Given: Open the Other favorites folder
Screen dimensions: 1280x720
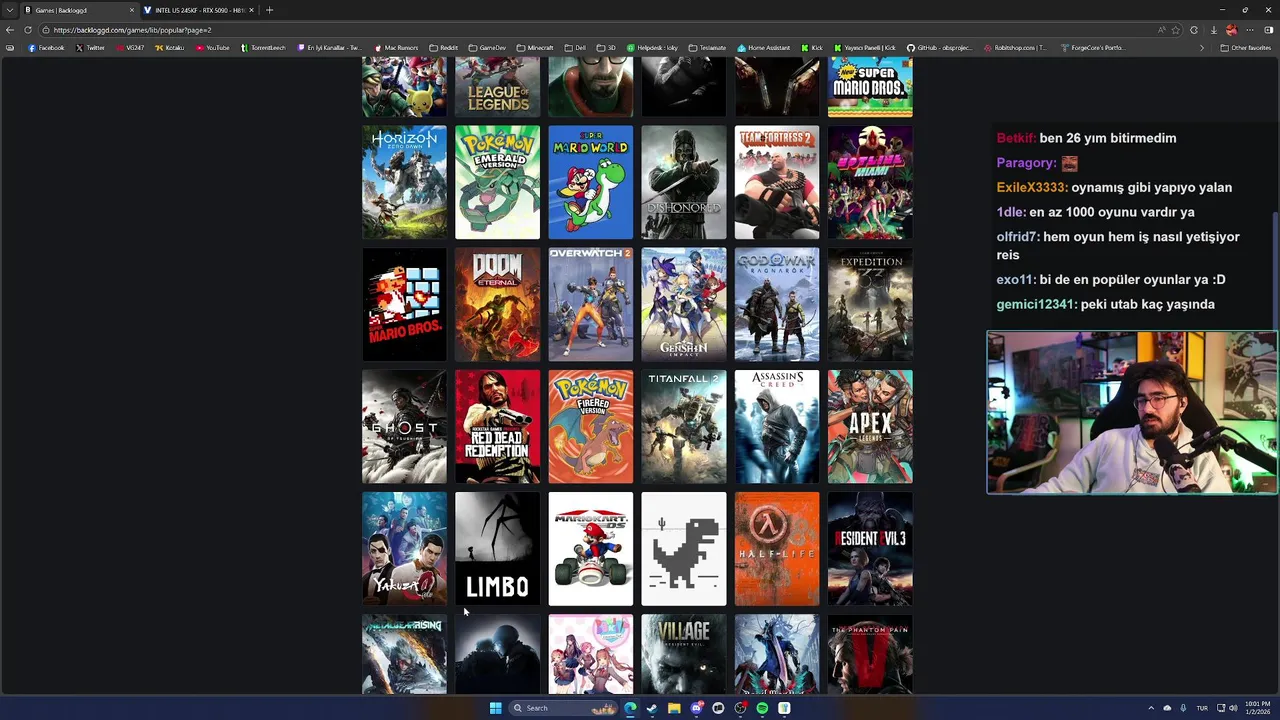Looking at the screenshot, I should coord(1245,48).
